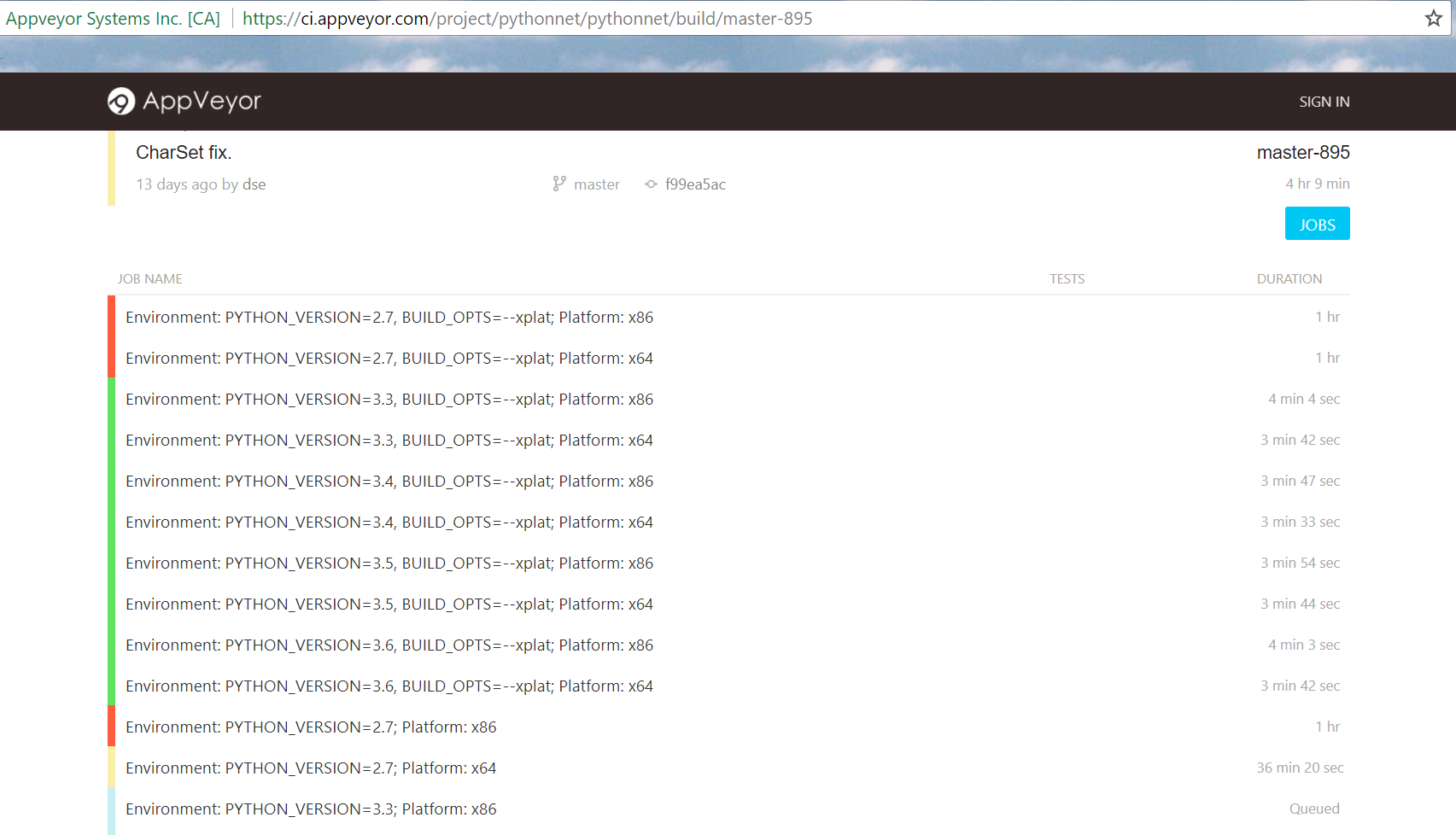Click the 4 min 3 sec duration
Viewport: 1456px width, 835px height.
[x=1304, y=645]
